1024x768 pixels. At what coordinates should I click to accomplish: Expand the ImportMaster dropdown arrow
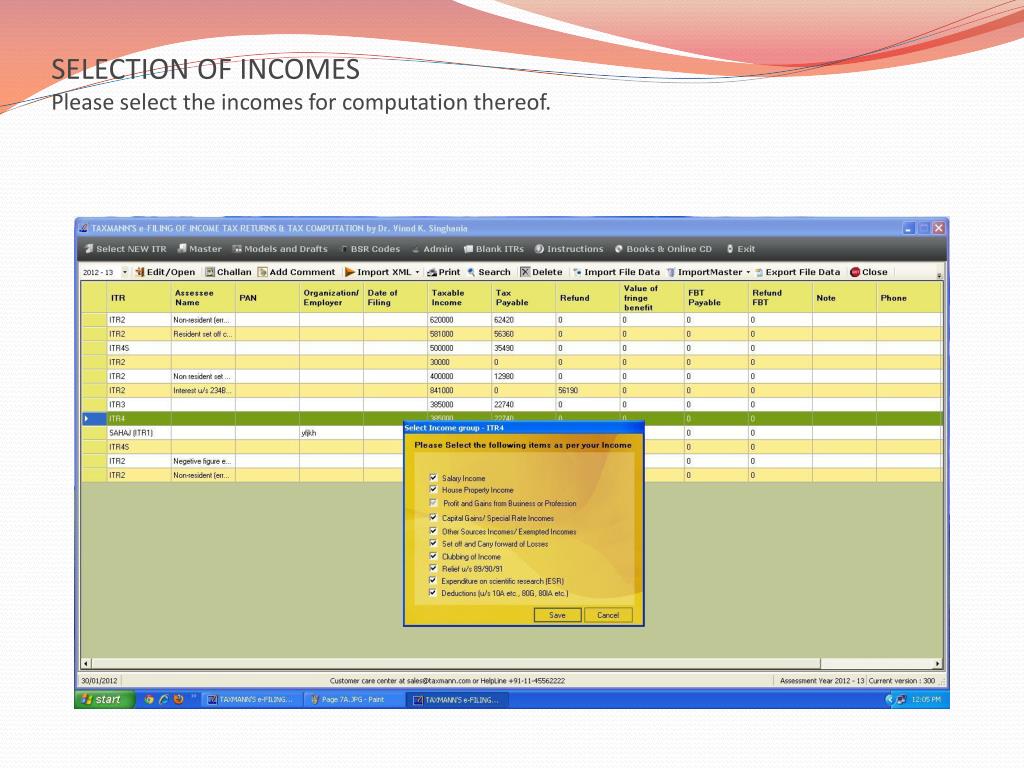[x=748, y=272]
